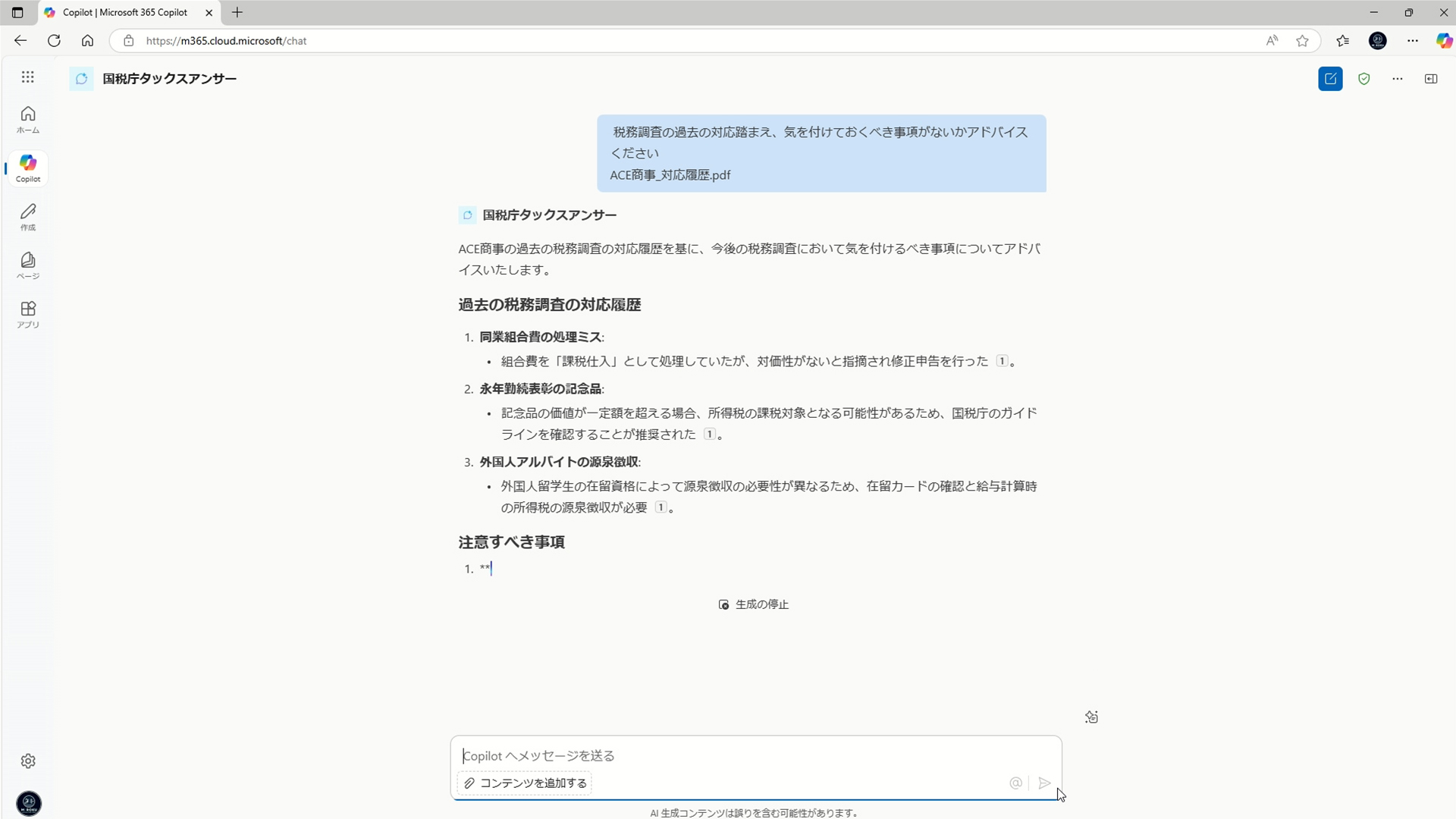Click the send arrow icon

pyautogui.click(x=1044, y=783)
